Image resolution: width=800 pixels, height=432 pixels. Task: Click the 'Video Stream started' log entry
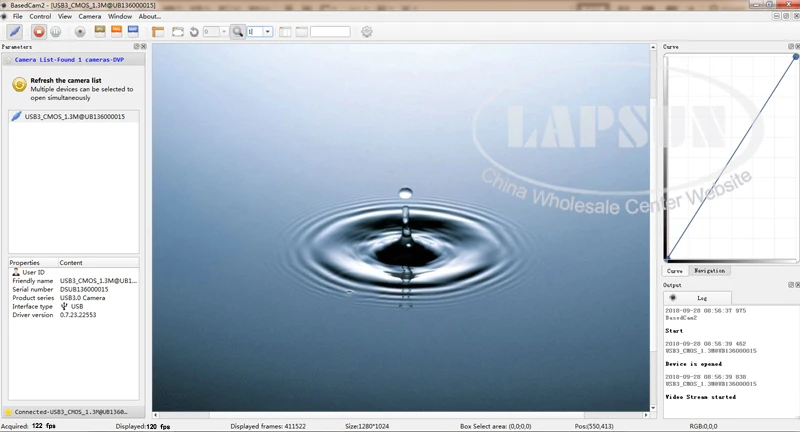[x=701, y=397]
